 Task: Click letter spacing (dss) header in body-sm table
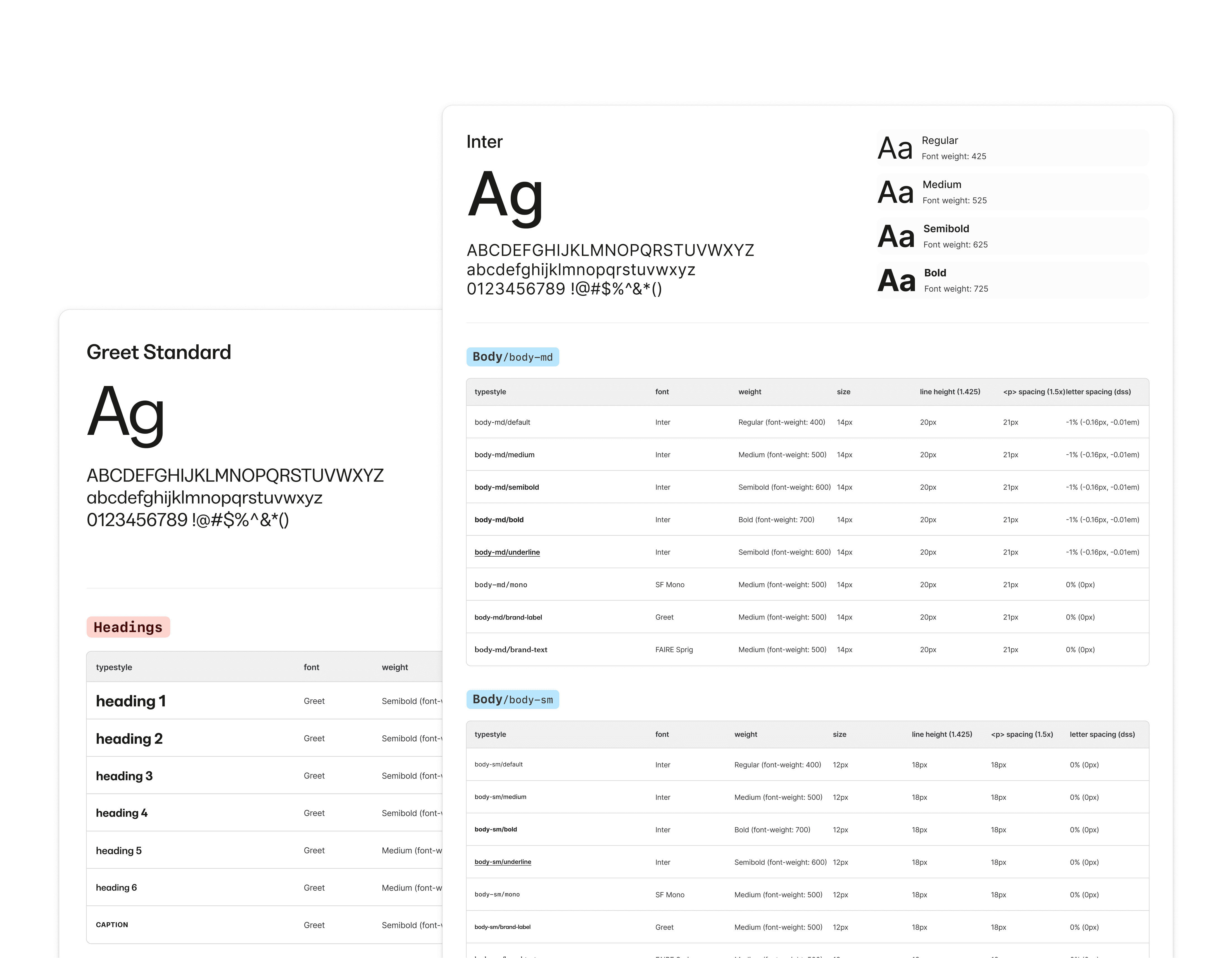[x=1102, y=734]
